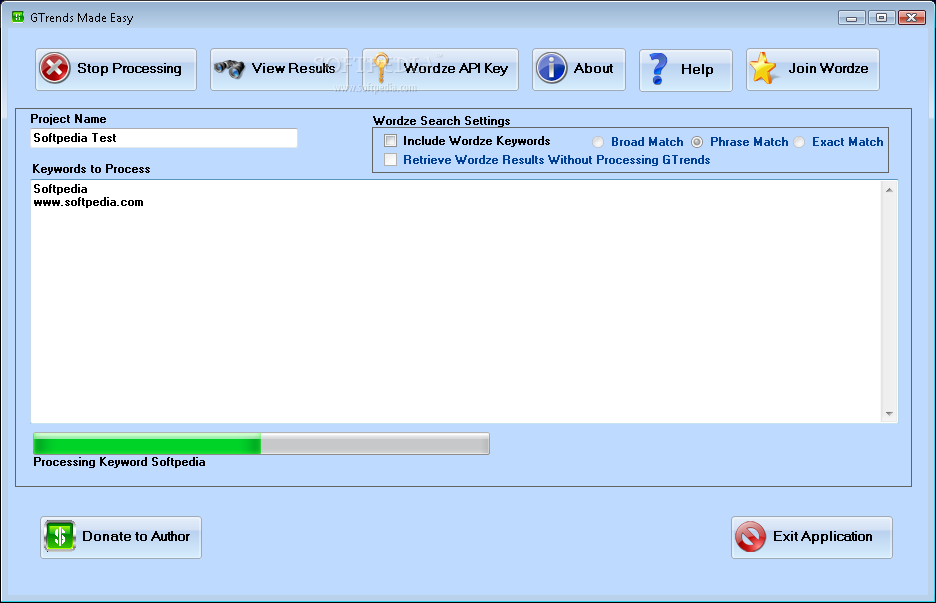Minimize the GTrends Made Easy window
Screen dimensions: 936x603
pyautogui.click(x=852, y=18)
